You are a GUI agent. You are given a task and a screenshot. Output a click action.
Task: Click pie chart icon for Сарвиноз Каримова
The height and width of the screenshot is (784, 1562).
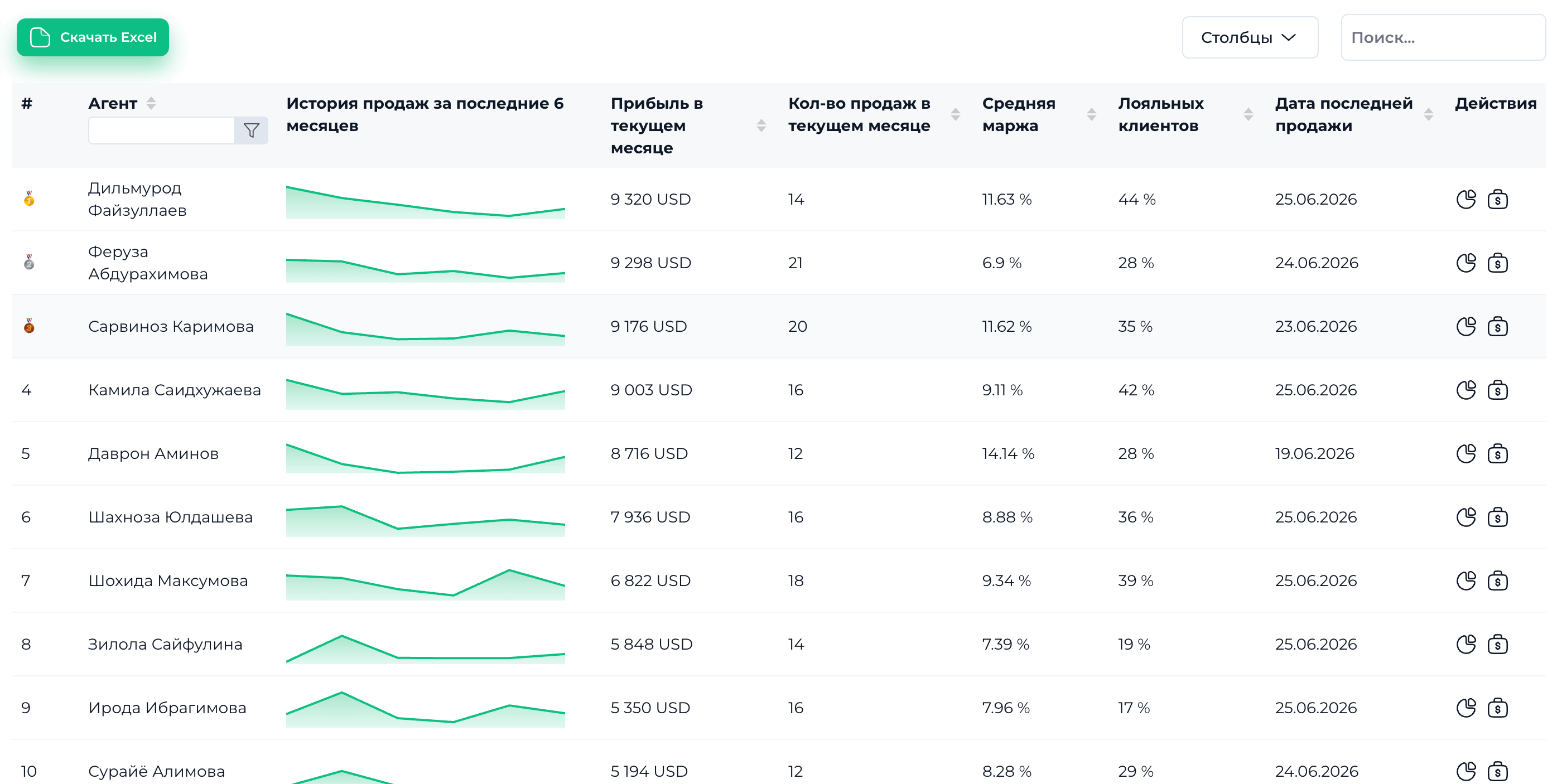(1465, 327)
